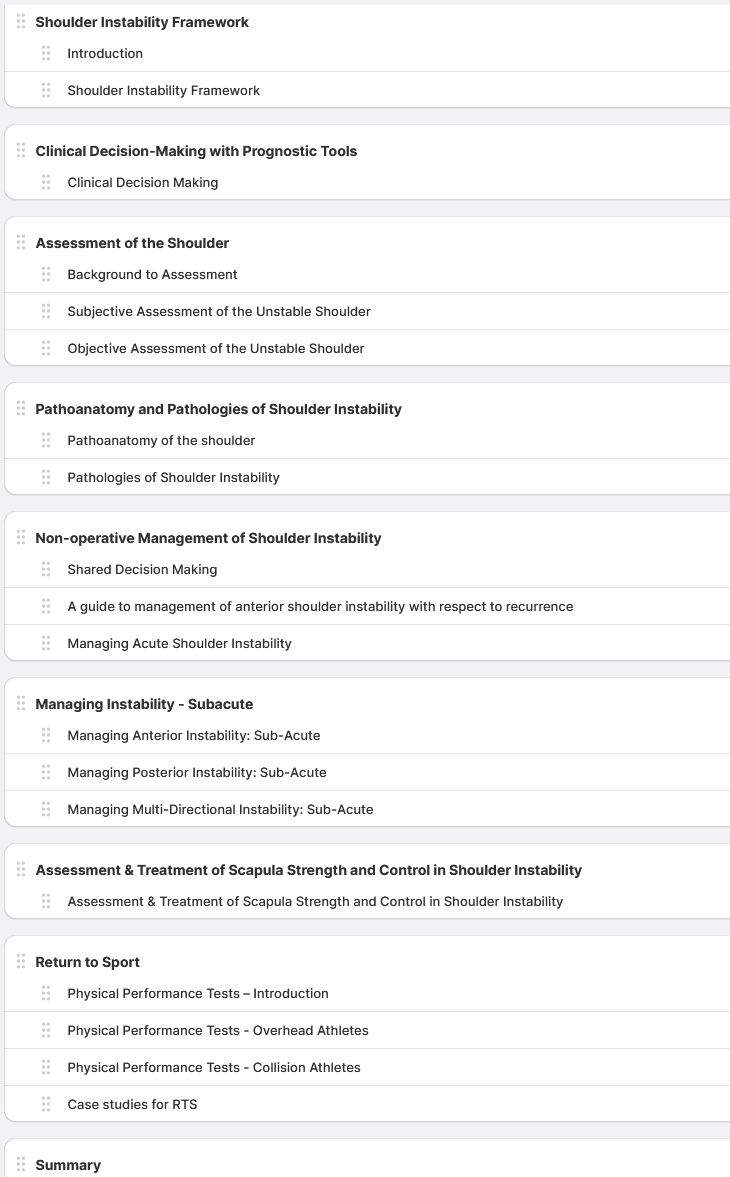
Task: Click drag handle beside Pathoanatomy of the shoulder
Action: pyautogui.click(x=46, y=440)
